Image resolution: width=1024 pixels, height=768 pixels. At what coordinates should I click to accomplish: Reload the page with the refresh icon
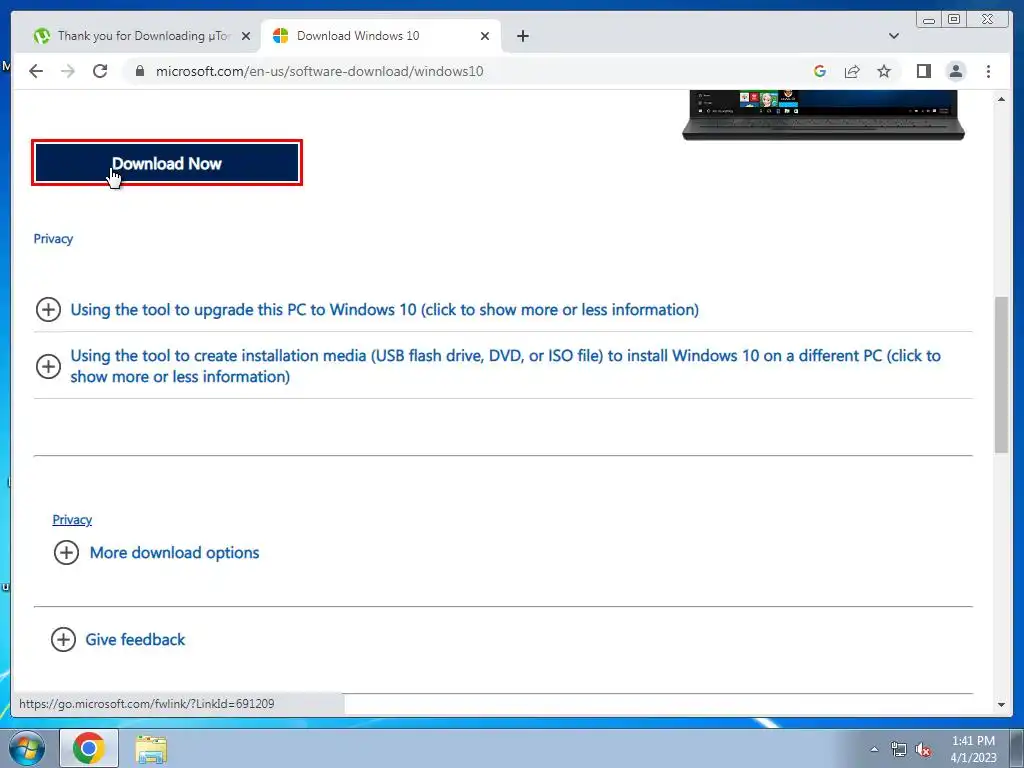coord(100,71)
